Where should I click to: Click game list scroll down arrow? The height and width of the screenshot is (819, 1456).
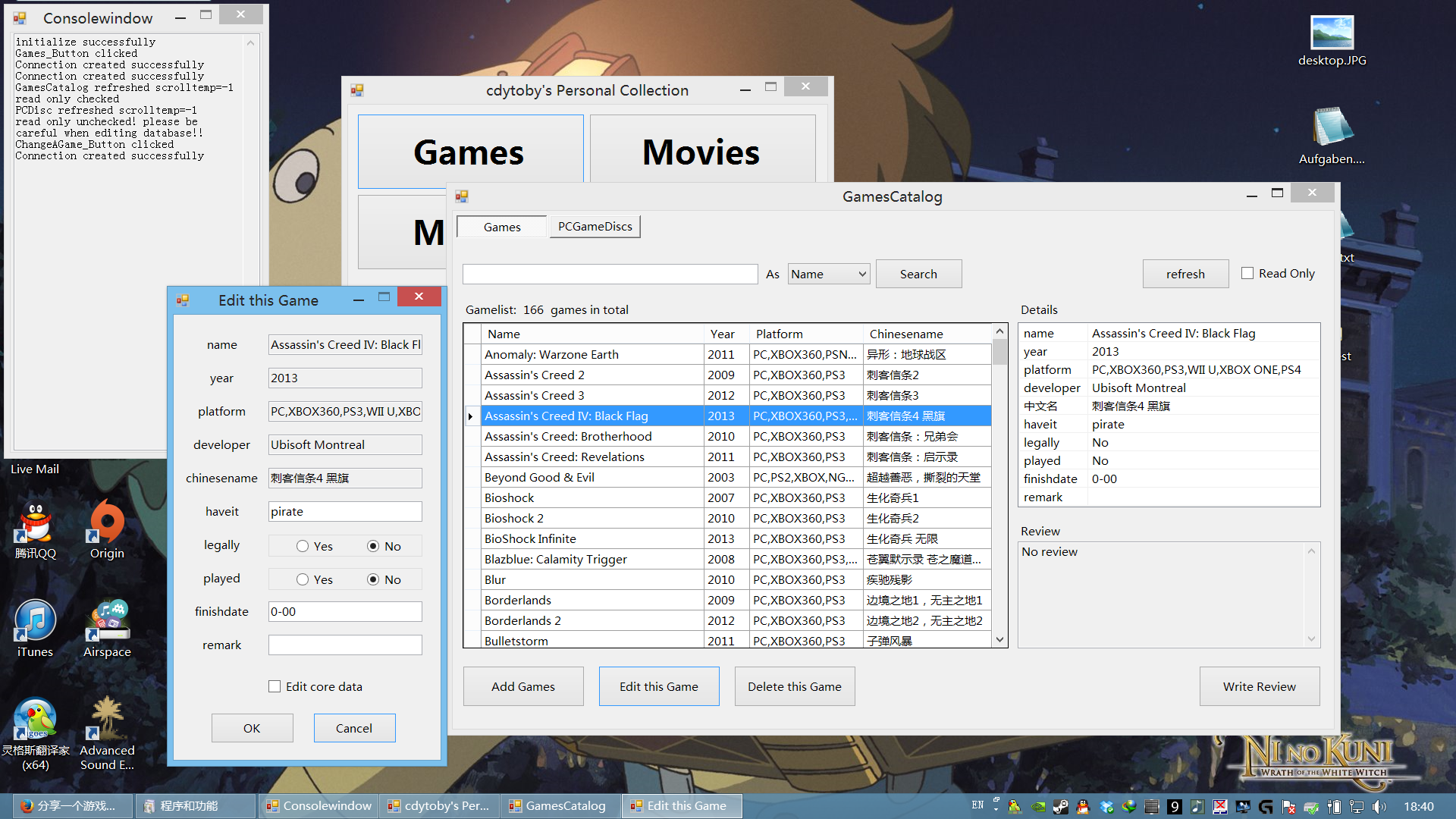coord(999,640)
